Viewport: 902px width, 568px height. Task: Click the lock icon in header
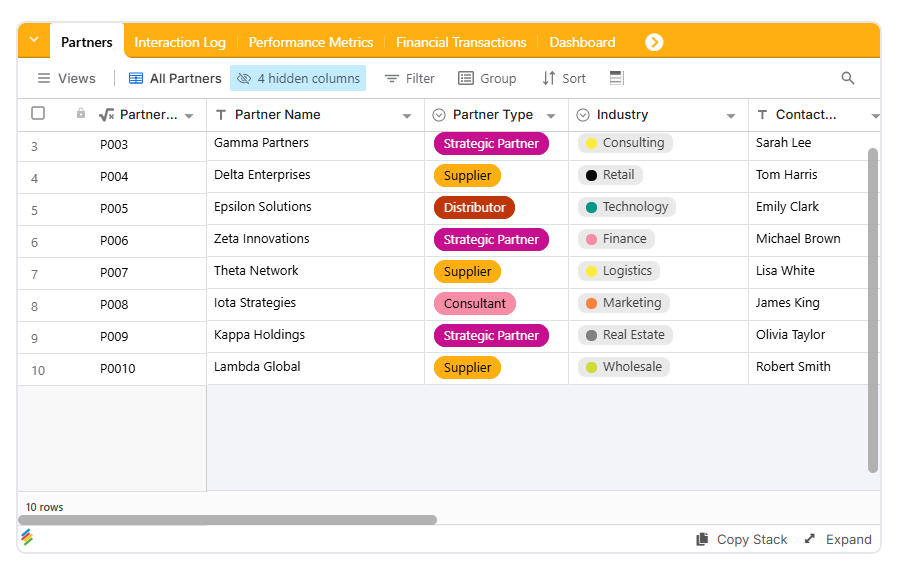pos(81,113)
